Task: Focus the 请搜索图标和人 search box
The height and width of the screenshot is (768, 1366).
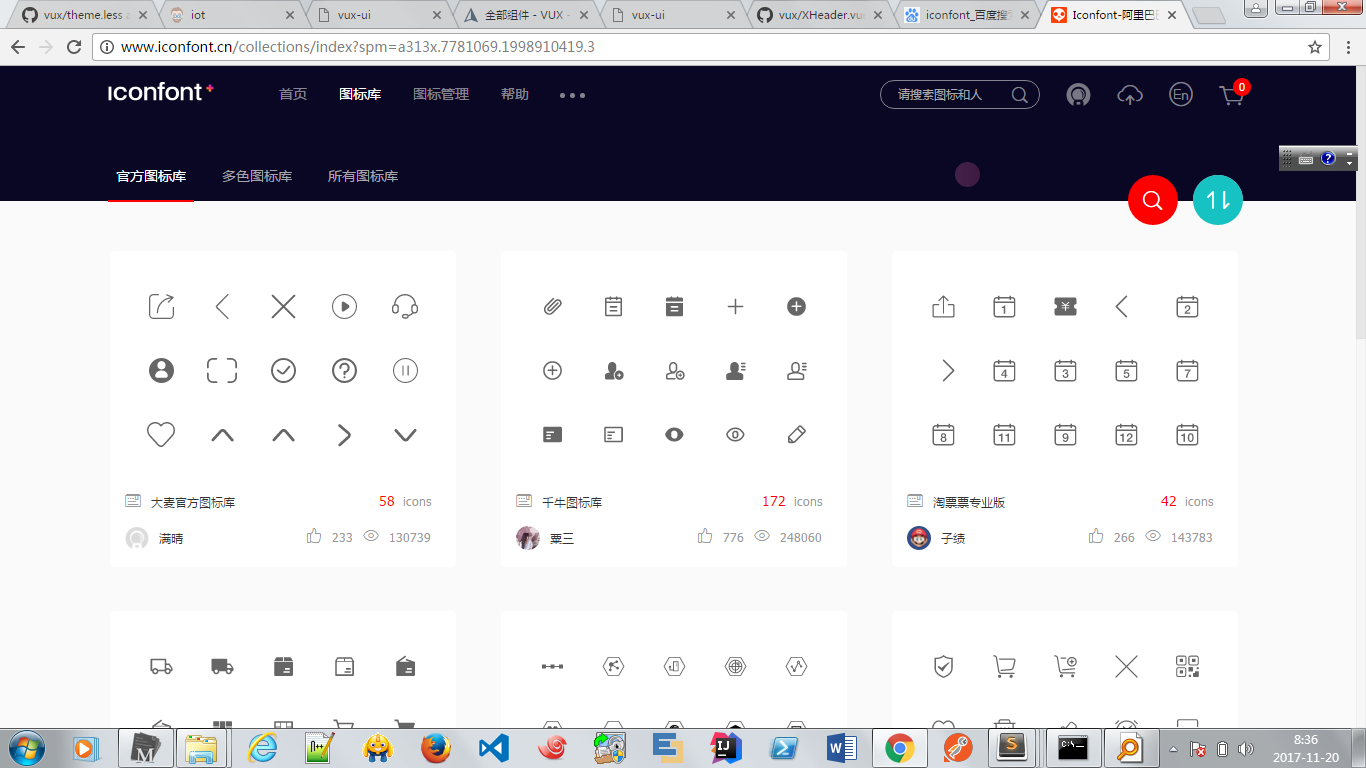Action: coord(960,95)
